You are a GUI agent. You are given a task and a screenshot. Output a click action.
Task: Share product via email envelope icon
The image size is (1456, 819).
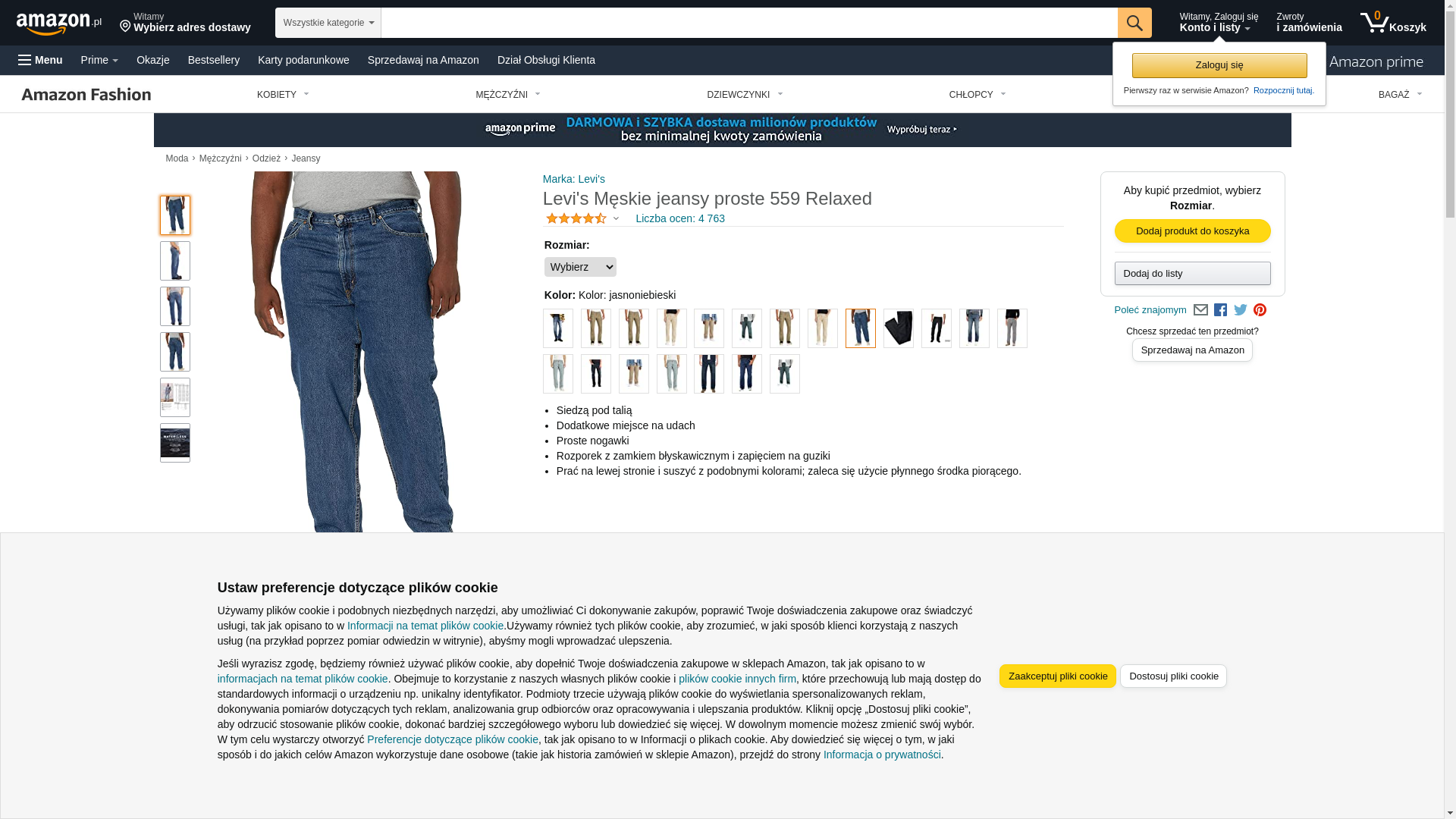pos(1200,310)
